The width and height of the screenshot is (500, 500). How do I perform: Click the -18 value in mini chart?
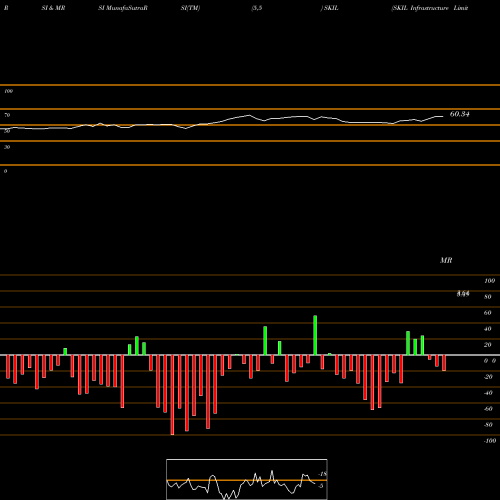(x=323, y=474)
